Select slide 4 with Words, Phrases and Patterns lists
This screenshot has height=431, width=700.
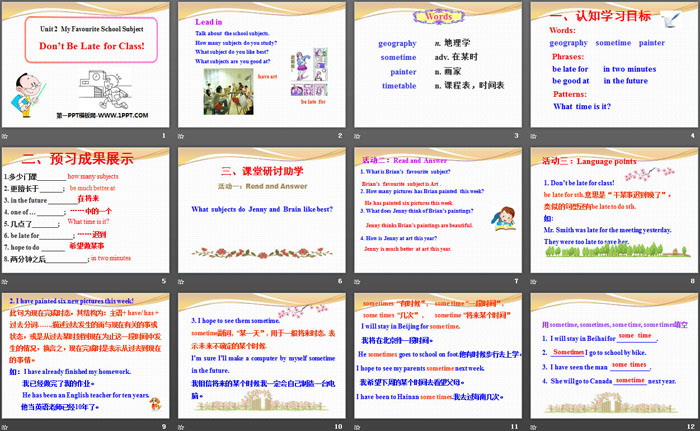tap(614, 65)
